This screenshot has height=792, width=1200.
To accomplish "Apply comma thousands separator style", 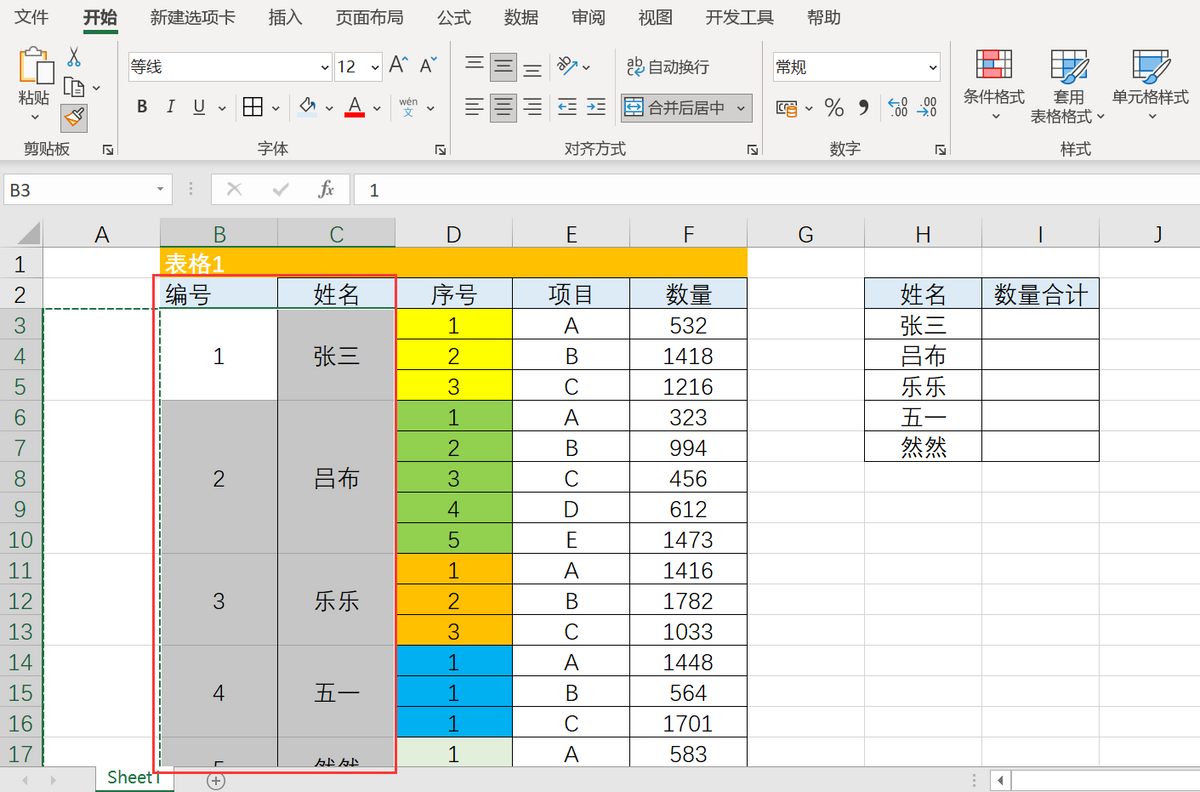I will coord(864,108).
